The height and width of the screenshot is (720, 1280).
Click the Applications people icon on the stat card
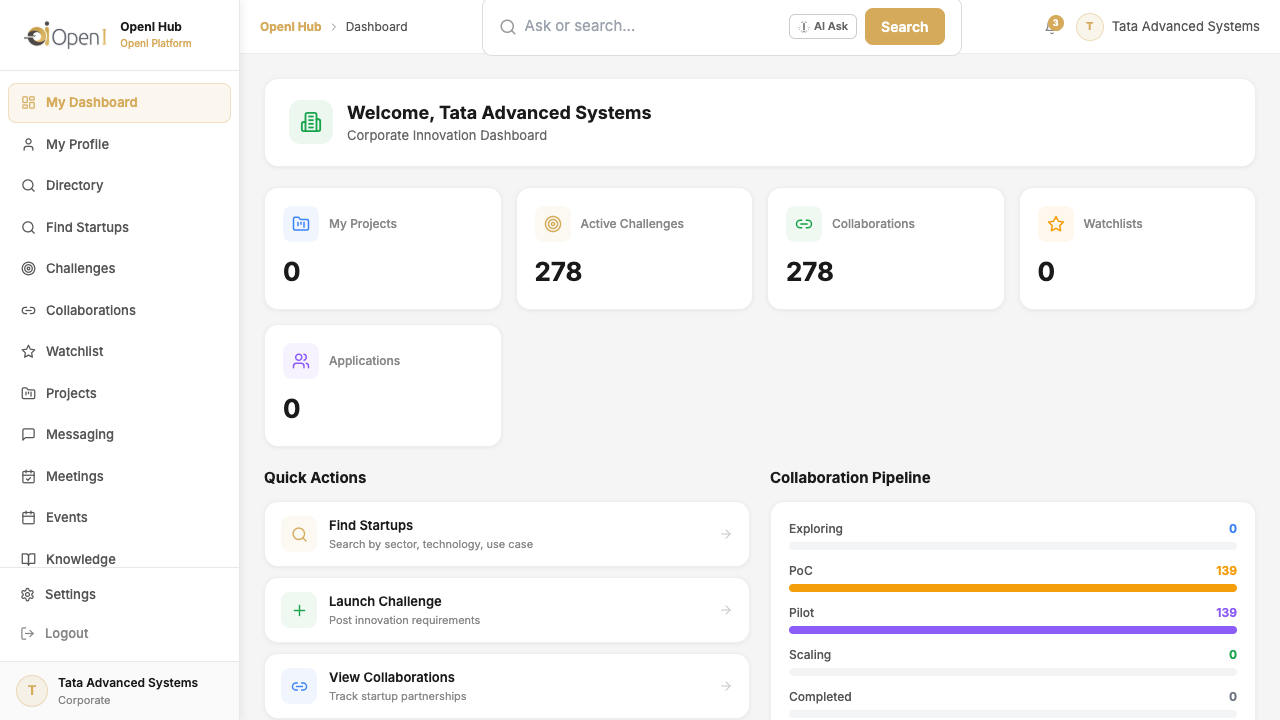point(301,361)
